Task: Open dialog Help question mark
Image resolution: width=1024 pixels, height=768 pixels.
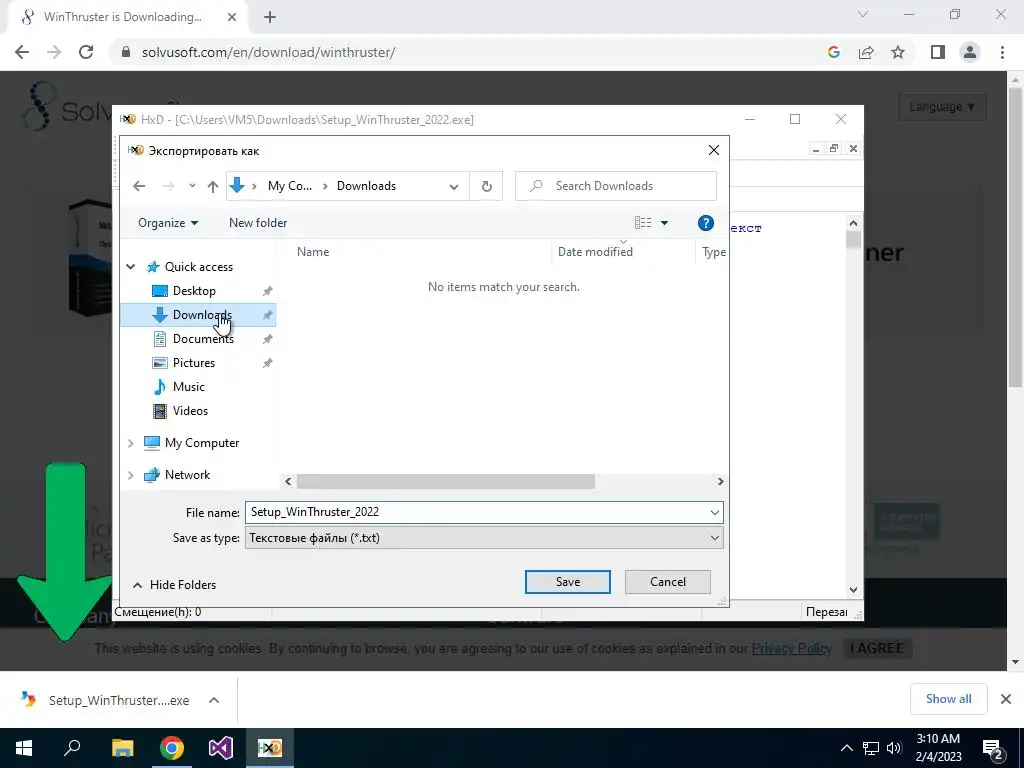Action: pos(705,223)
